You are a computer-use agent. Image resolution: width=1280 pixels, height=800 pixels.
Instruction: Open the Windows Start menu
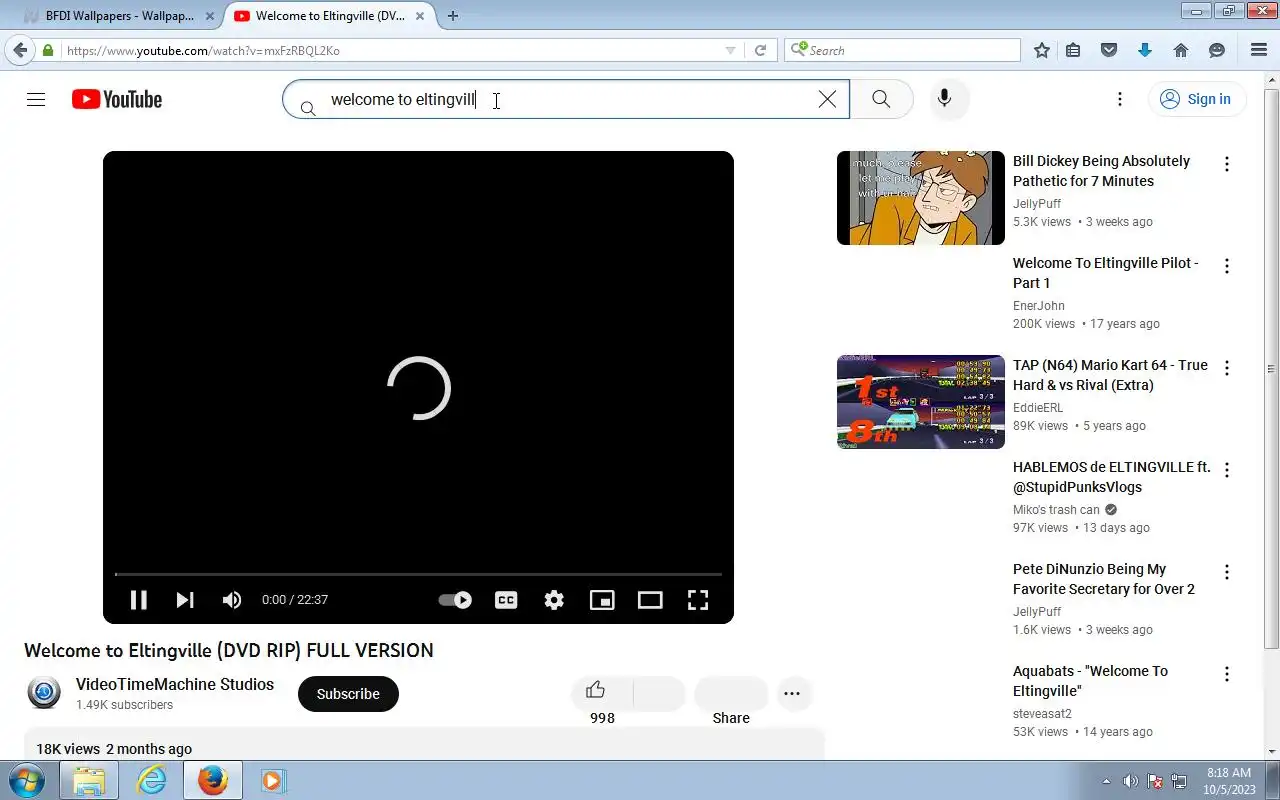[x=26, y=780]
